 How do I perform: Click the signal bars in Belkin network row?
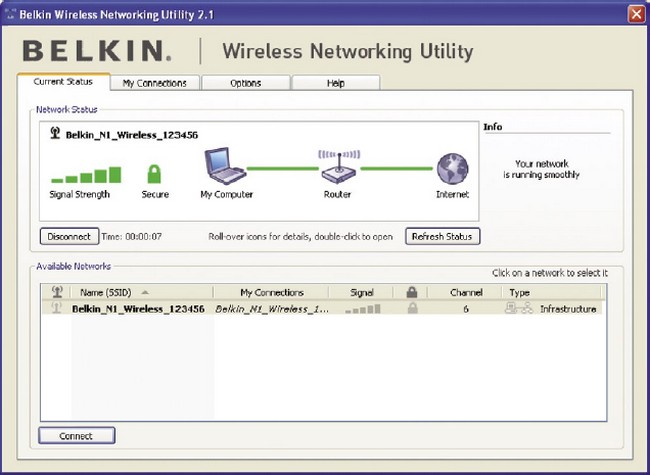pos(363,309)
